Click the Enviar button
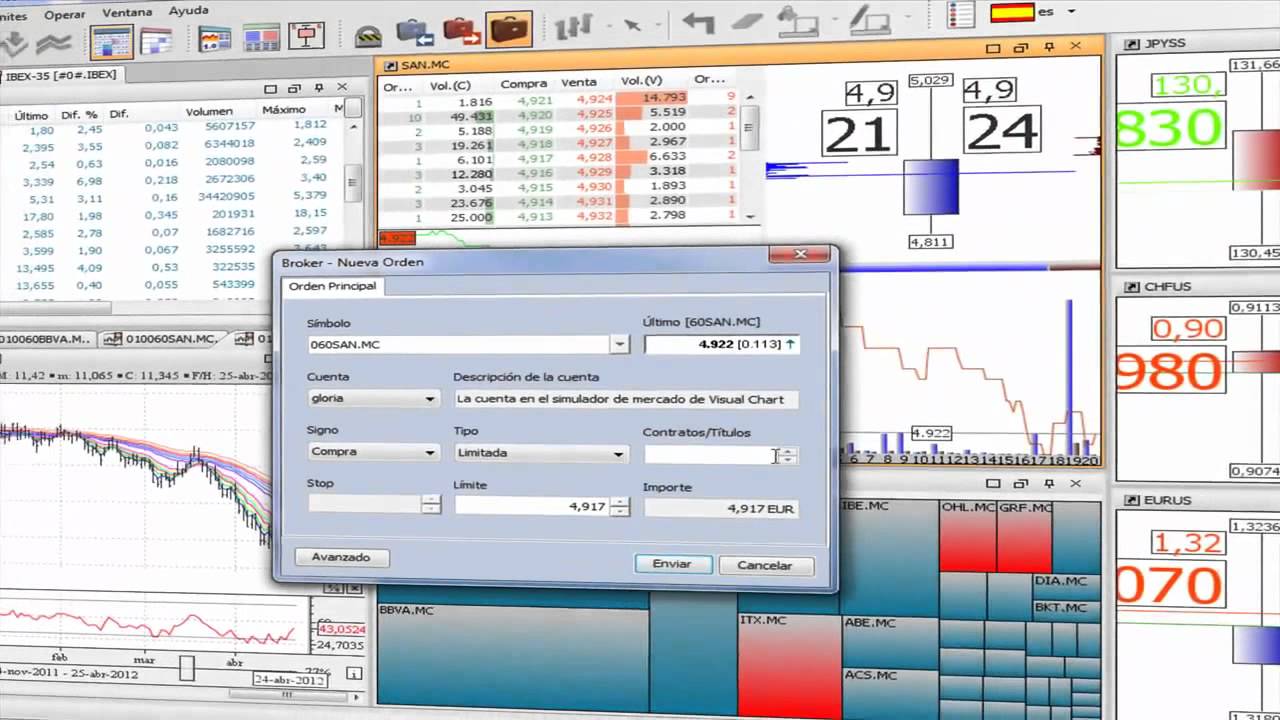The height and width of the screenshot is (720, 1280). (672, 564)
